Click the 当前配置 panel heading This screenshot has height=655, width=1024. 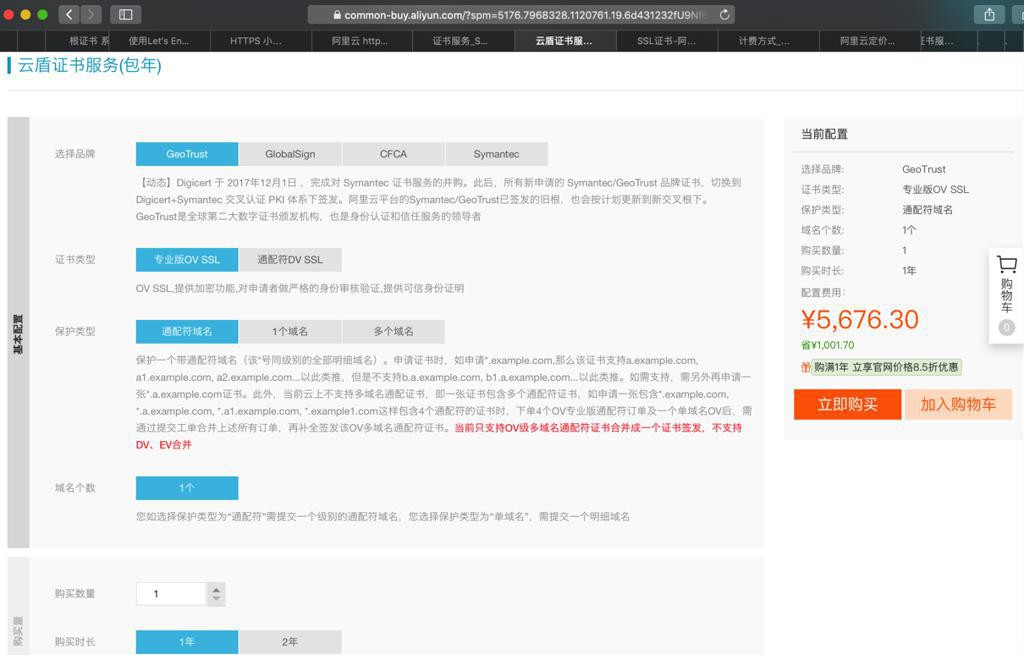click(824, 134)
